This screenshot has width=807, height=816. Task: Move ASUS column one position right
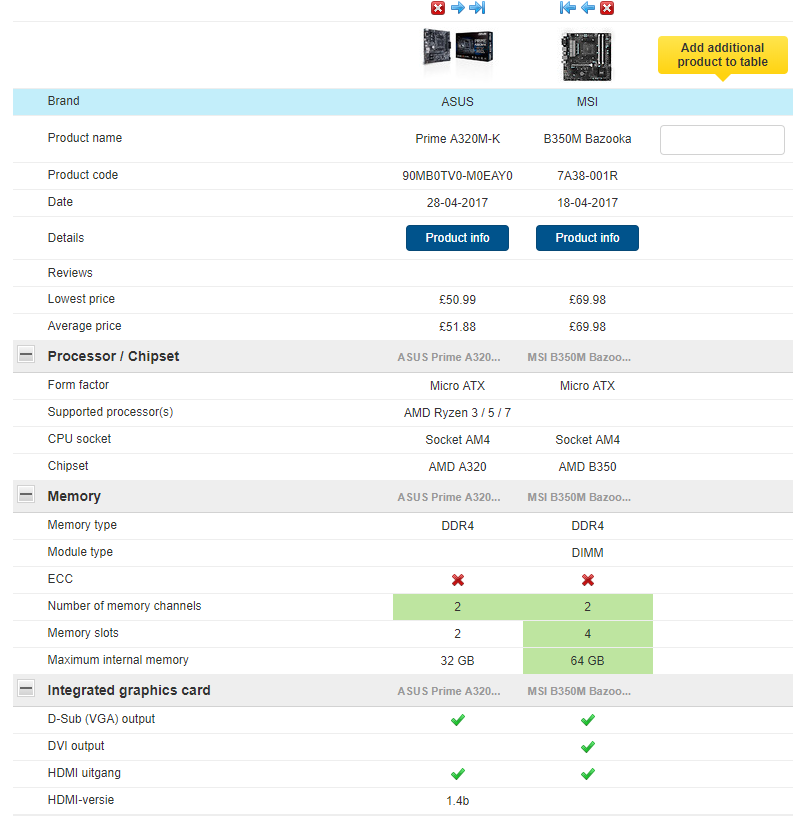(457, 8)
